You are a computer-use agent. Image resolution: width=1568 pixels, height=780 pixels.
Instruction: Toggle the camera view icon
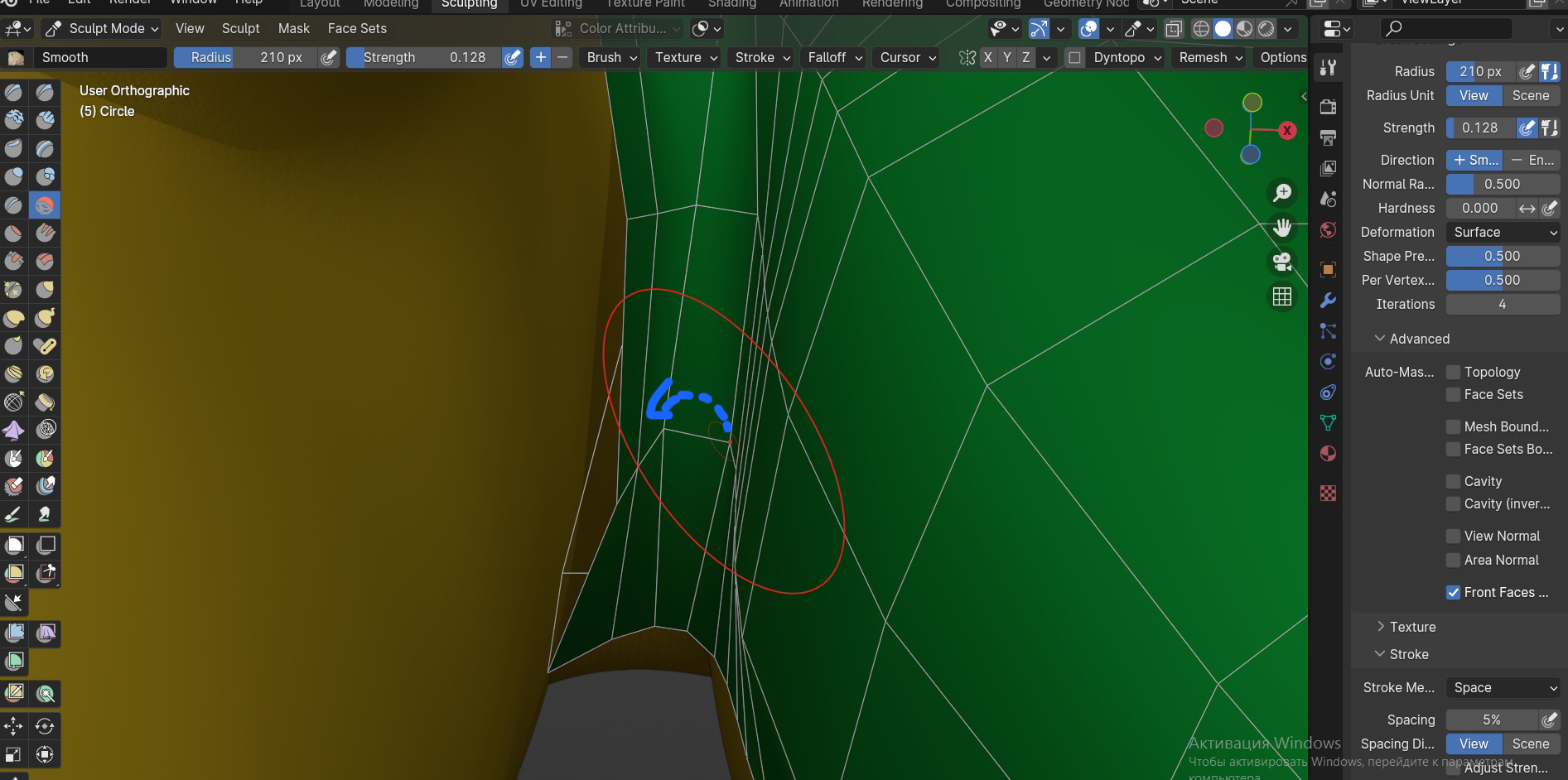click(x=1282, y=262)
